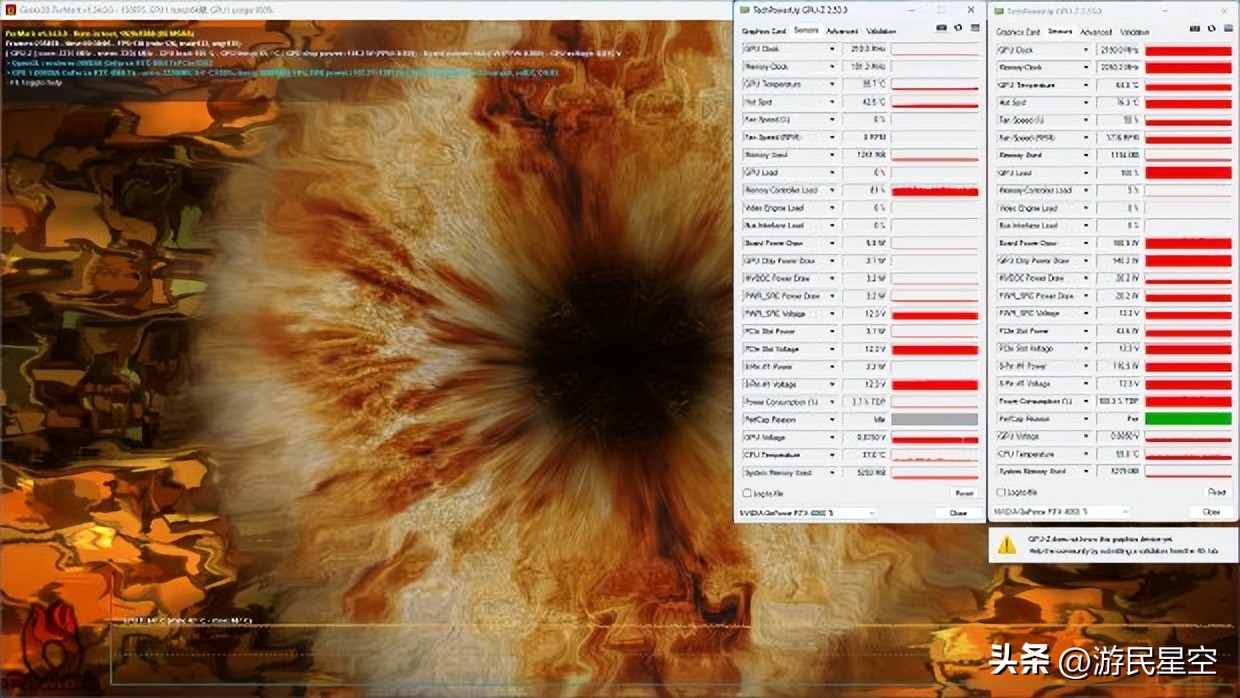Click the green PerfCap Reason bar
Viewport: 1240px width, 698px height.
coord(1190,419)
